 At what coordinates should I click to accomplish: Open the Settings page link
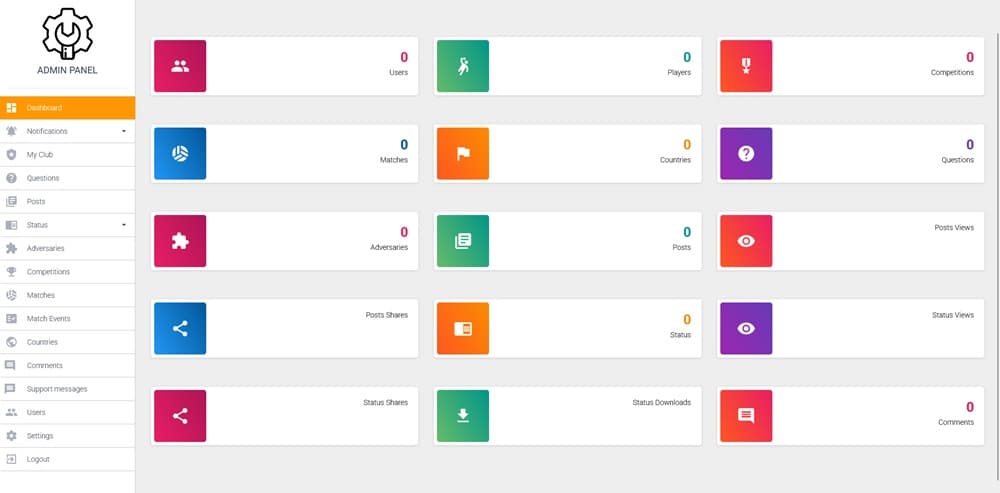[40, 436]
